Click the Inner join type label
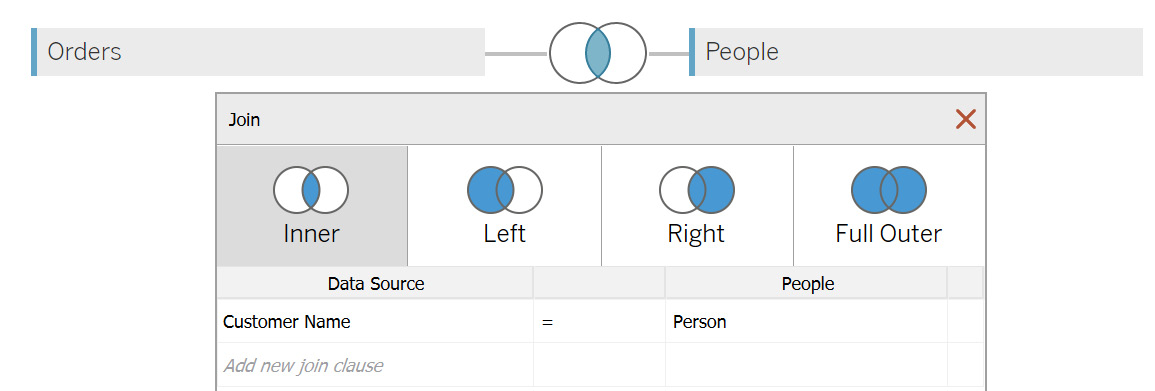Viewport: 1155px width, 391px height. pyautogui.click(x=311, y=234)
